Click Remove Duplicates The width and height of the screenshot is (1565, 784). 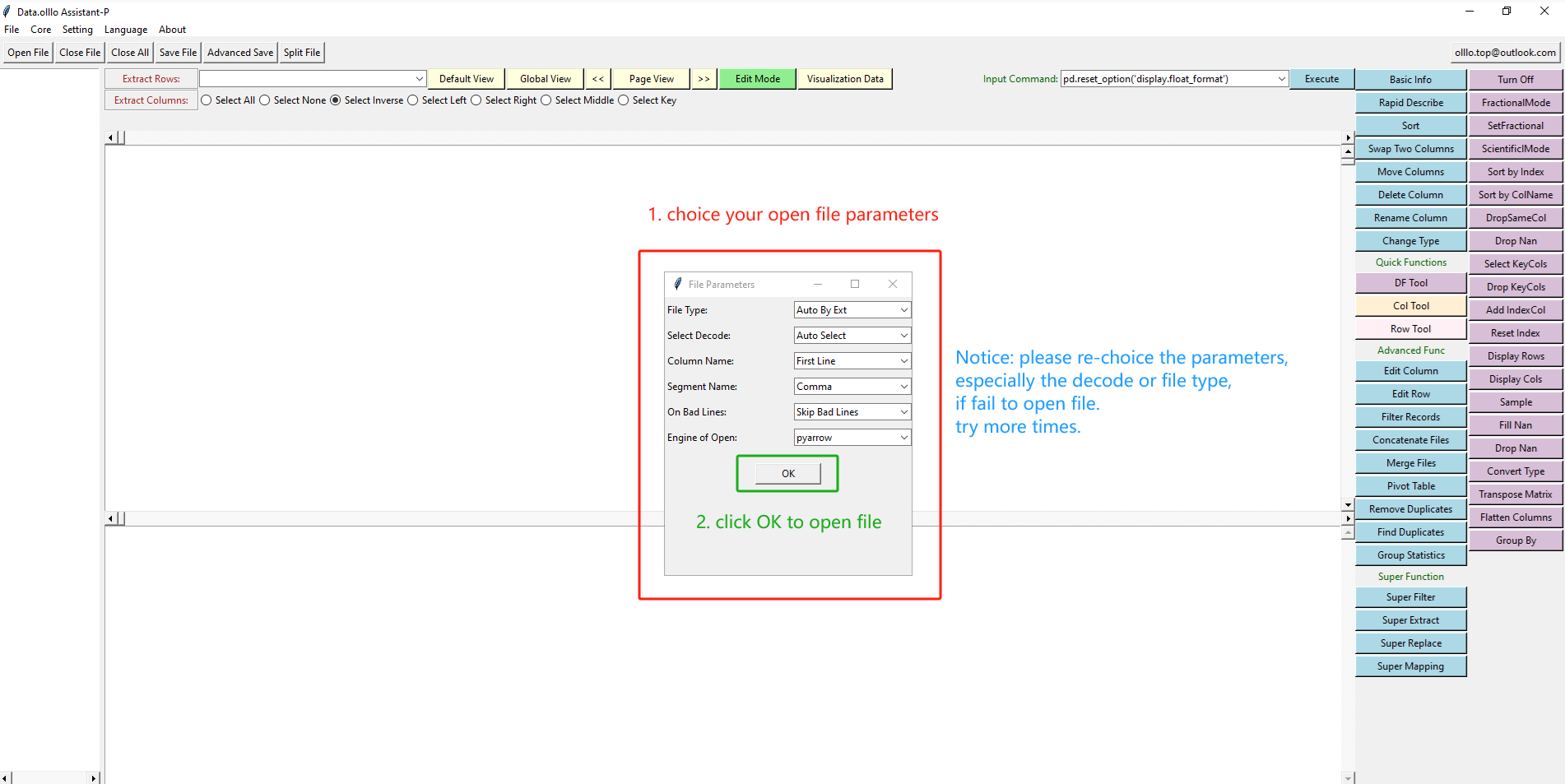(1410, 509)
